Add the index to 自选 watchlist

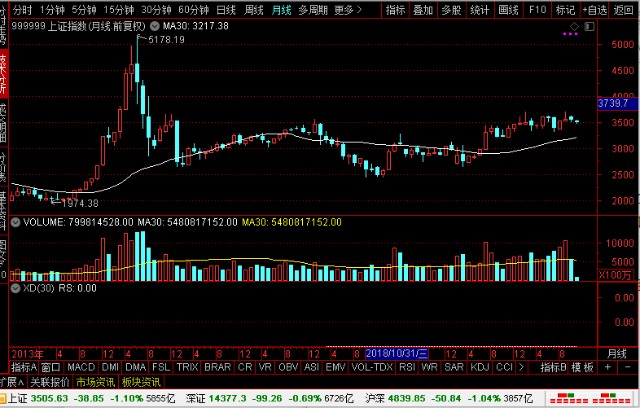(595, 10)
